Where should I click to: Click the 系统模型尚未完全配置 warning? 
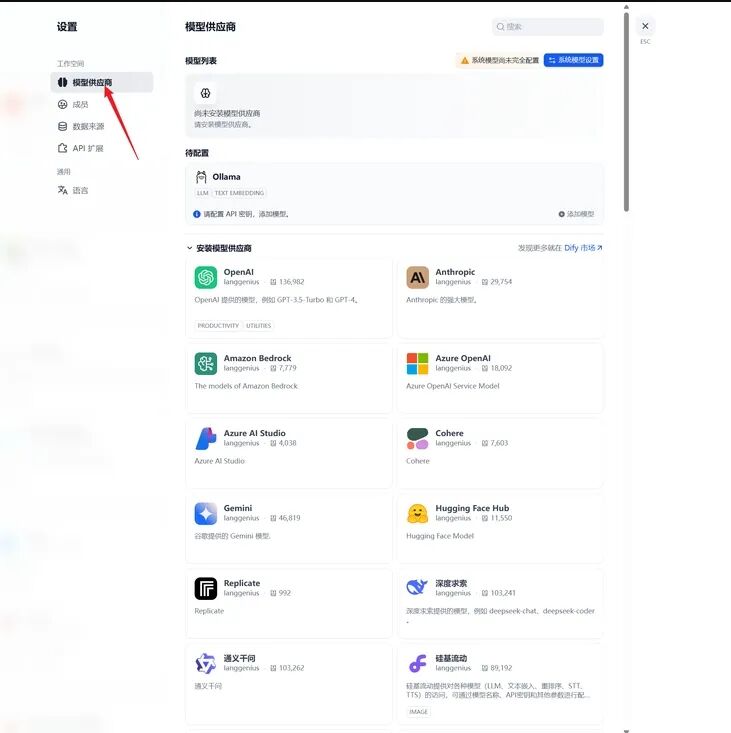click(499, 60)
